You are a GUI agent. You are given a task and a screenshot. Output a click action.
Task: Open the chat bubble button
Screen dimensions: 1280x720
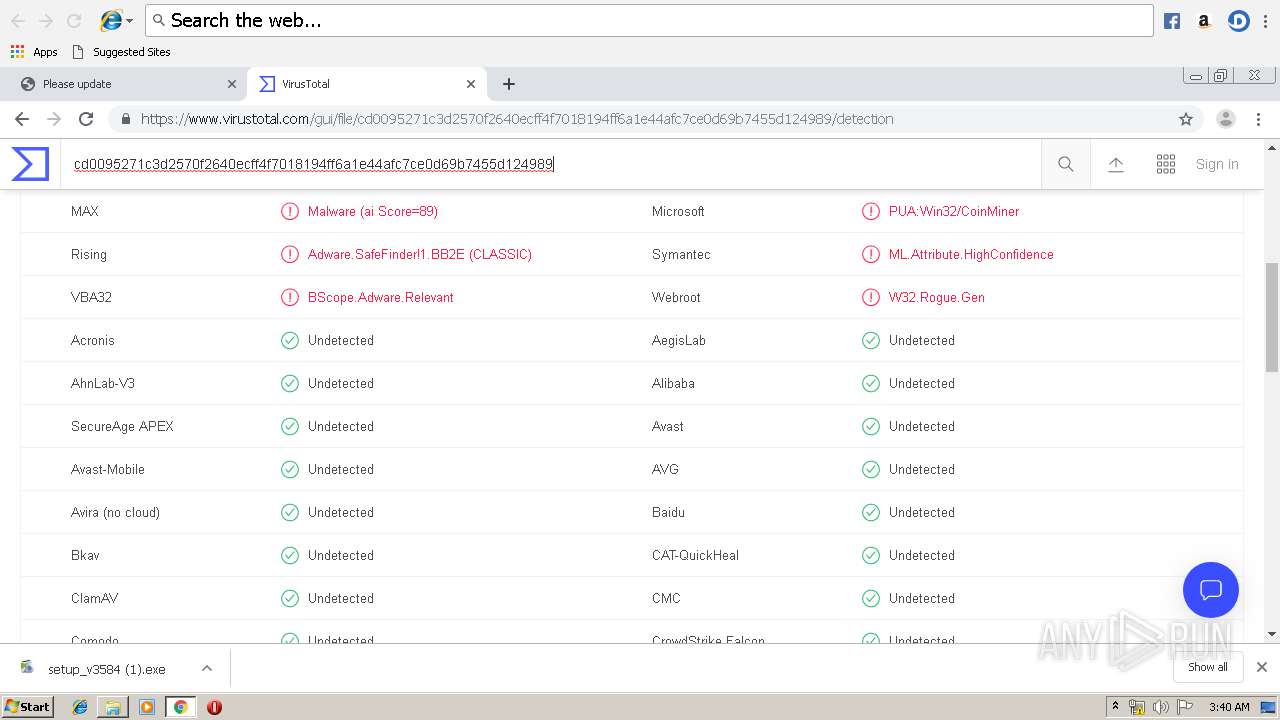tap(1211, 589)
